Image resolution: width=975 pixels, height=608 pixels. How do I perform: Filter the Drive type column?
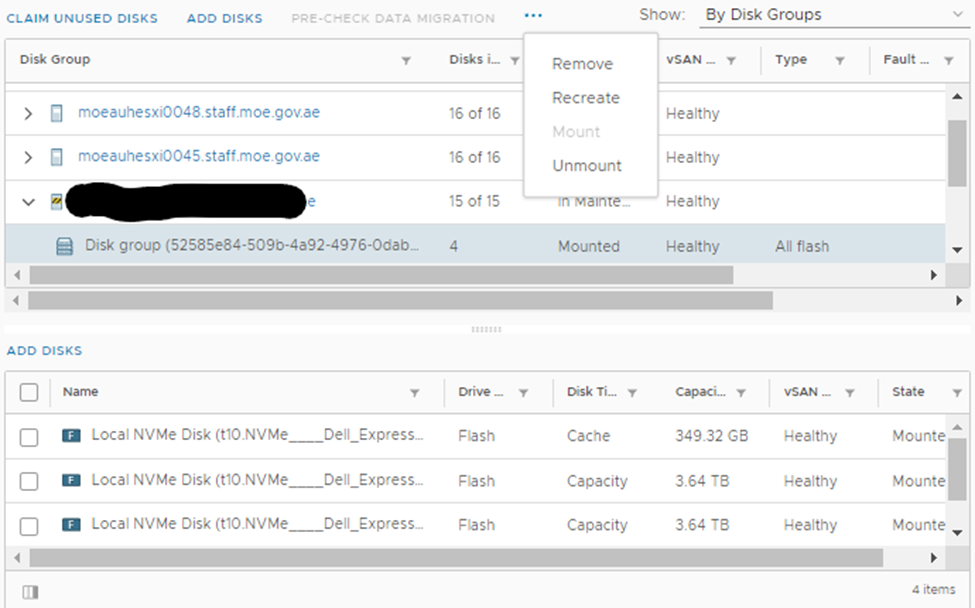(524, 393)
